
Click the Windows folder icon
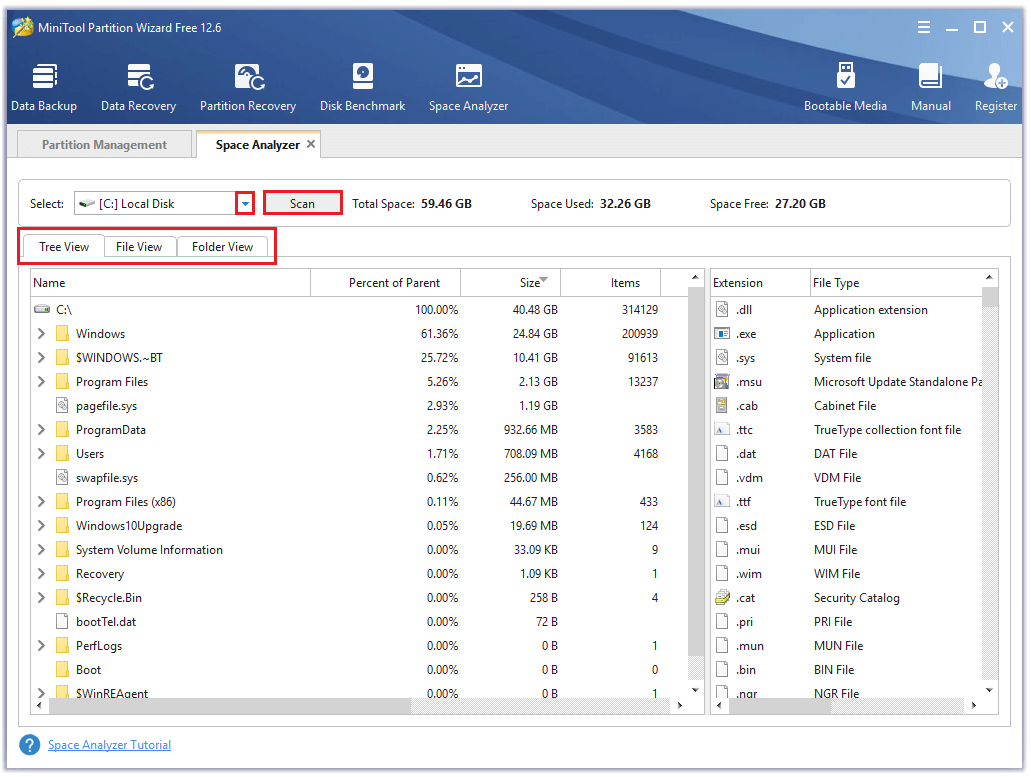point(62,334)
